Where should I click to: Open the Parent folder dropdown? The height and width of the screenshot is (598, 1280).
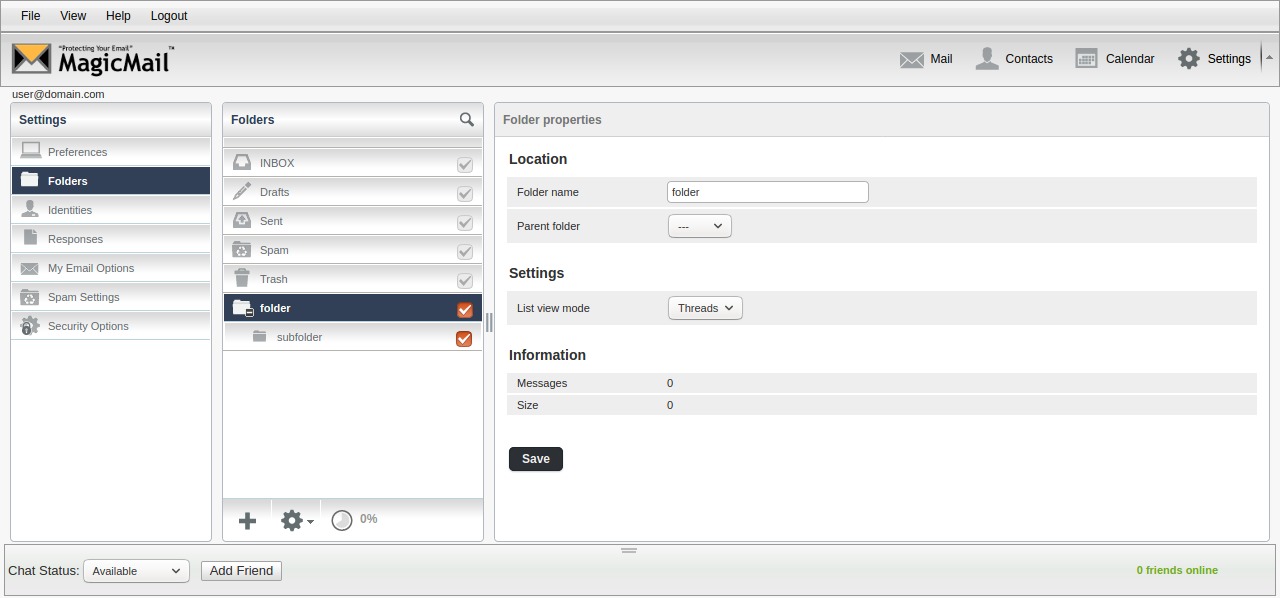(699, 226)
